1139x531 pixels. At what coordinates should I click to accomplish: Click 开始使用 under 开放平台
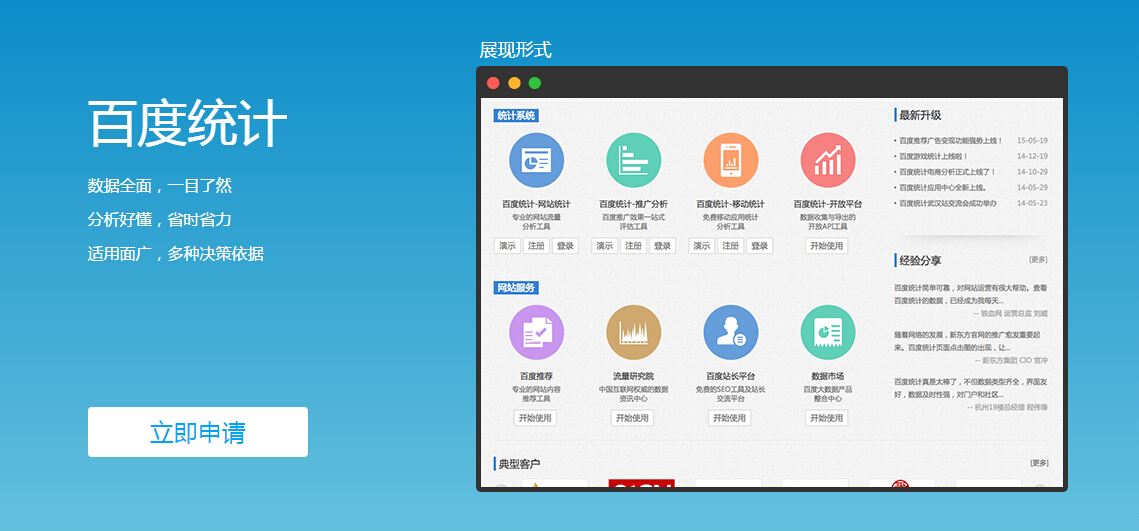827,246
